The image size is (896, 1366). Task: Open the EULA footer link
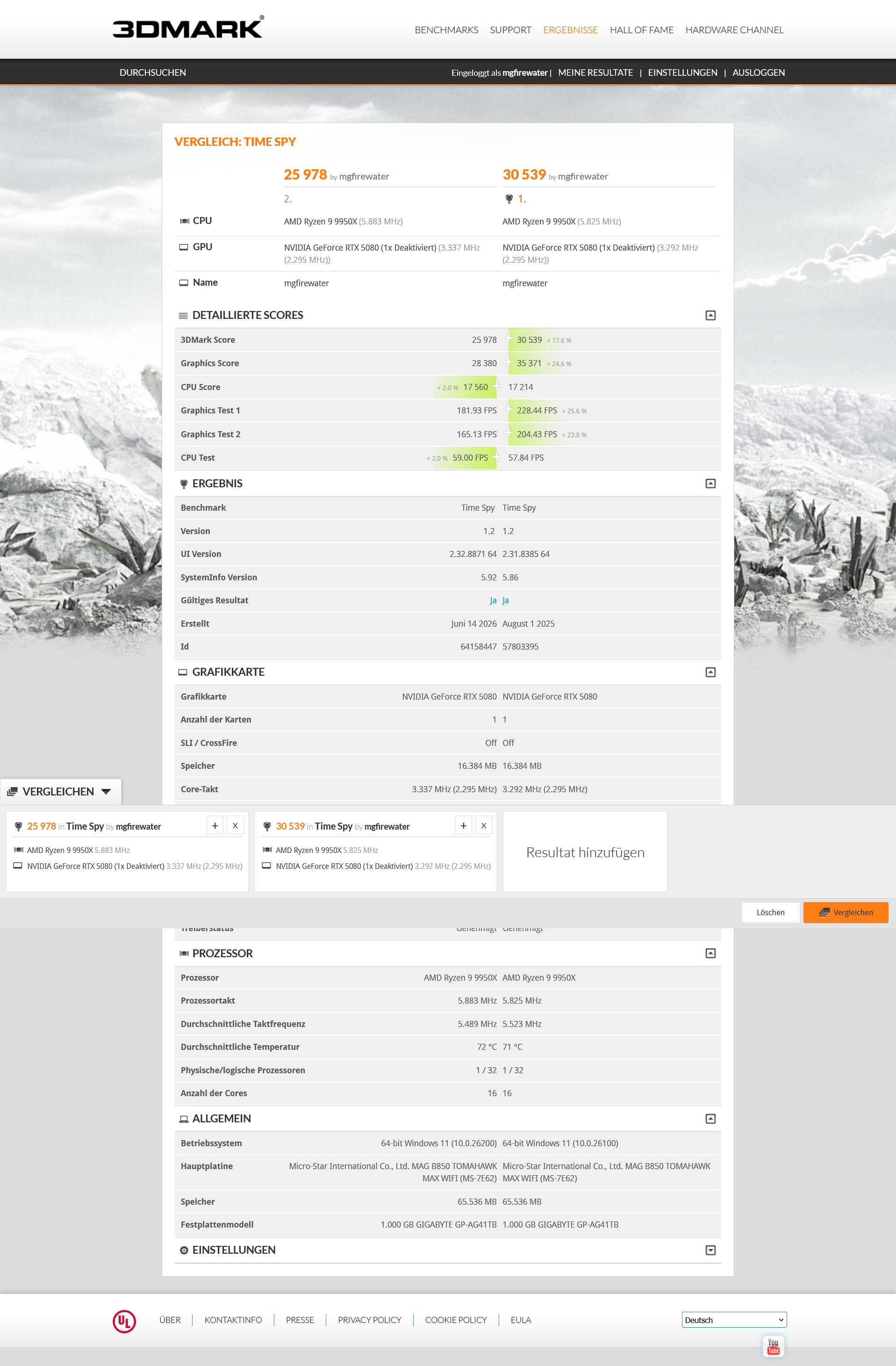520,1320
